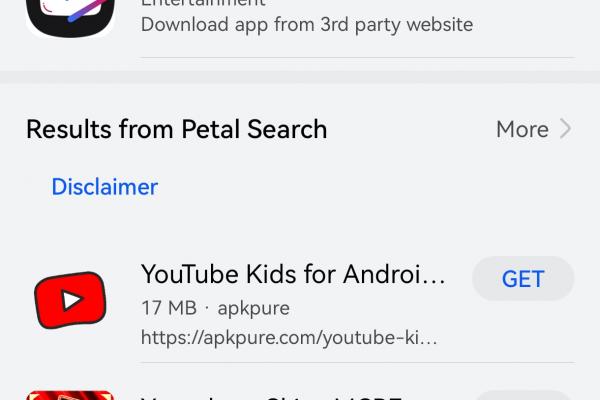
Task: Open the Disclaimer link
Action: click(104, 187)
